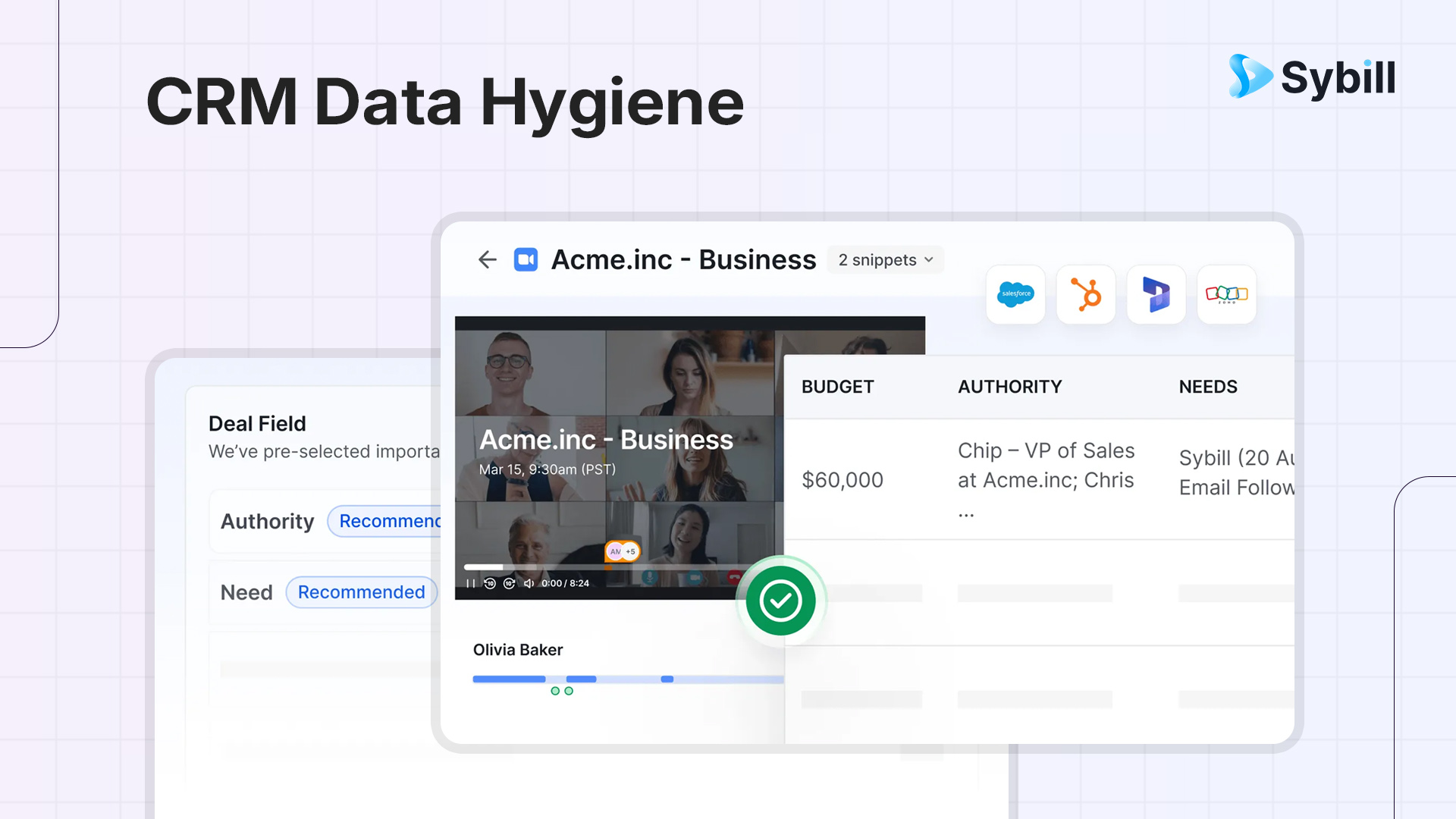Click the green checkmark badge
This screenshot has height=819, width=1456.
pyautogui.click(x=780, y=601)
